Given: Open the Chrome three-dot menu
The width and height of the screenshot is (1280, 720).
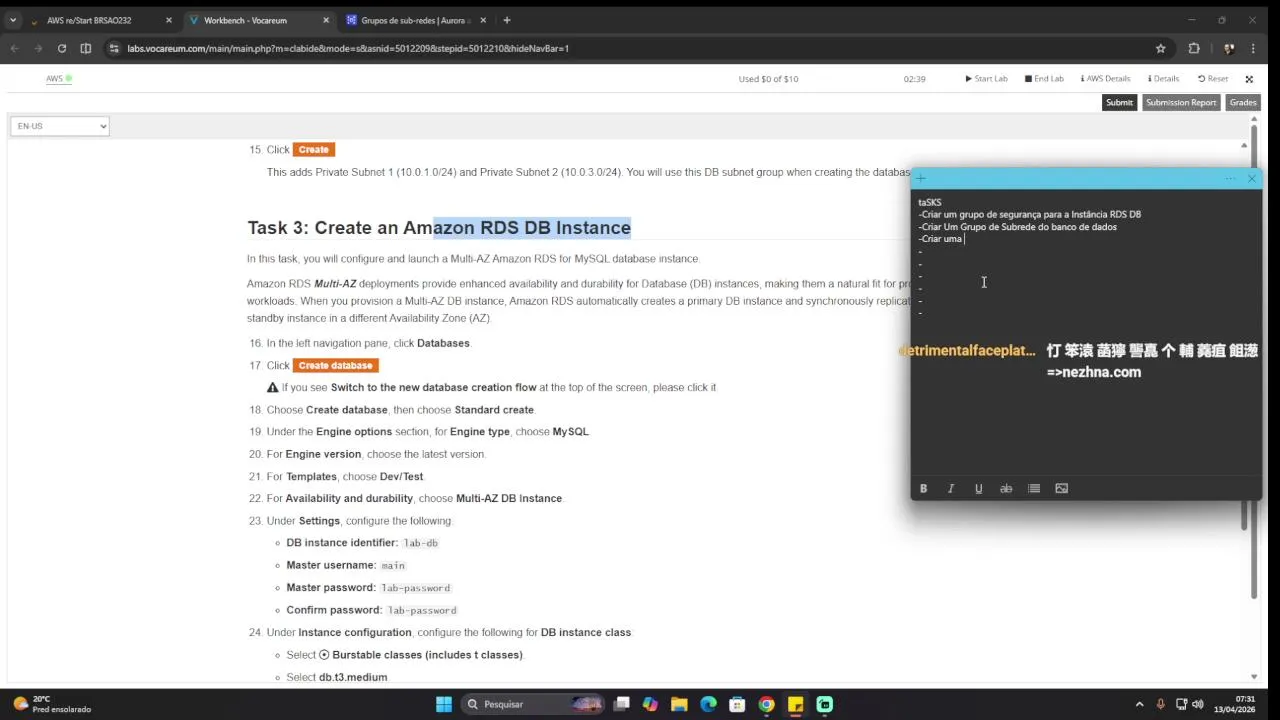Looking at the screenshot, I should click(x=1254, y=48).
